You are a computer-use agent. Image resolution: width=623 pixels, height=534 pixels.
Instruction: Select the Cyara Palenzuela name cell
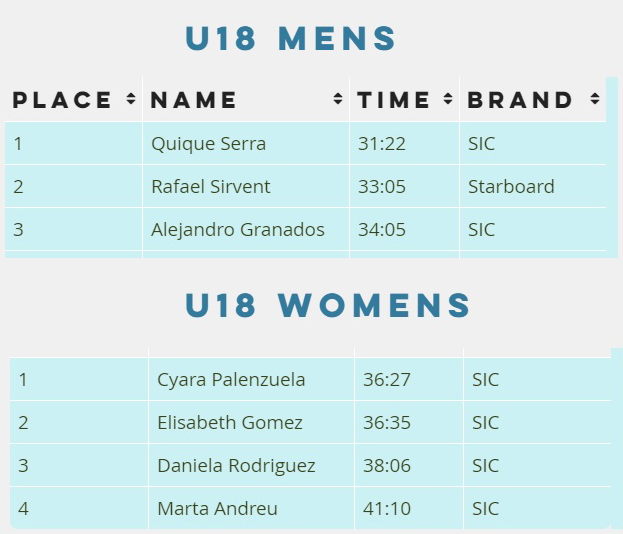252,379
